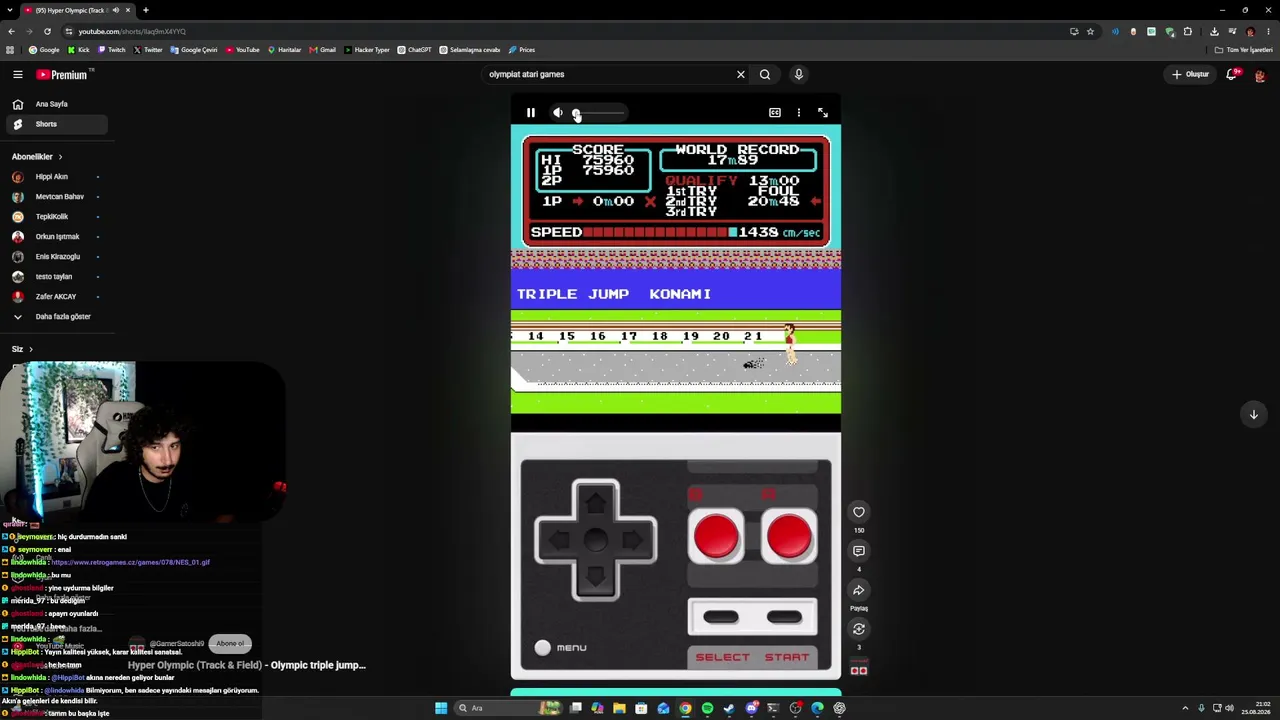Image resolution: width=1280 pixels, height=720 pixels.
Task: Mute the Shorts video volume
Action: coord(558,113)
